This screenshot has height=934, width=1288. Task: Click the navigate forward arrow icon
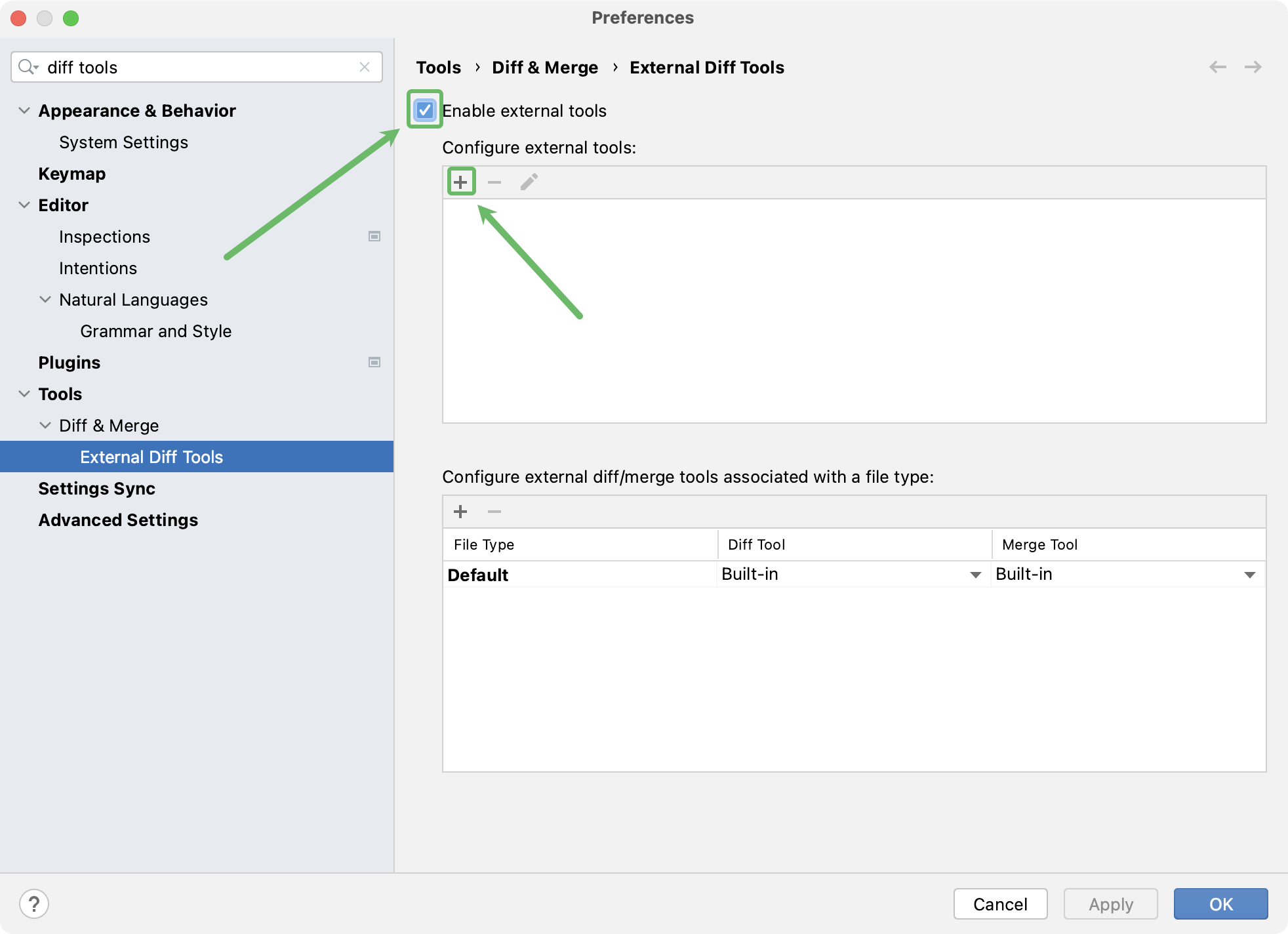1253,67
